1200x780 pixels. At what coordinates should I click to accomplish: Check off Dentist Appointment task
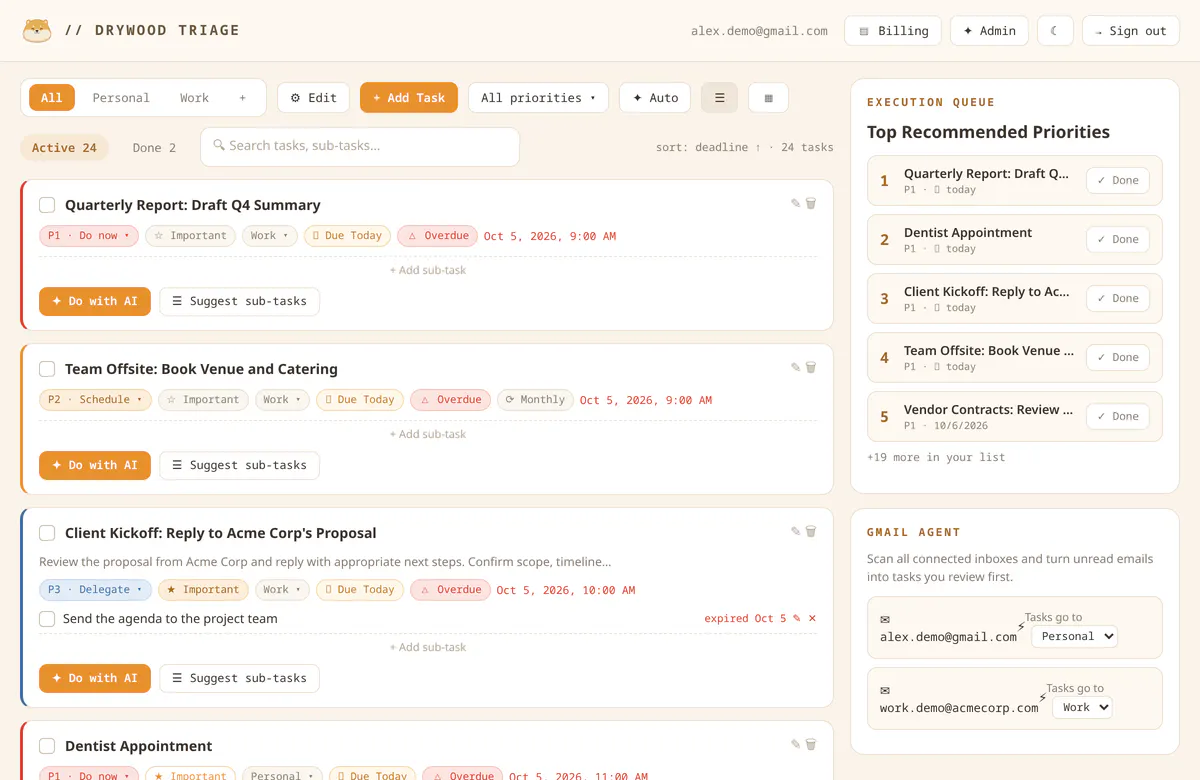tap(47, 746)
